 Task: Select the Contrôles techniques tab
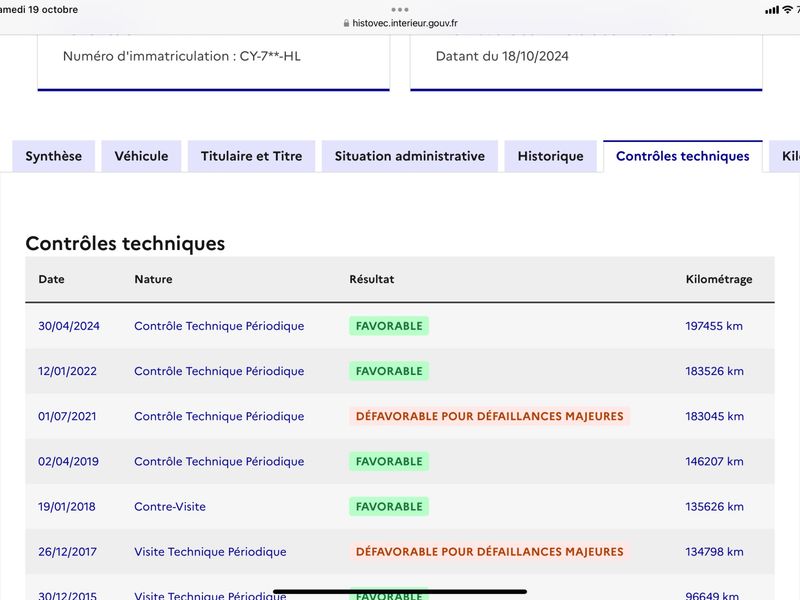pyautogui.click(x=683, y=156)
